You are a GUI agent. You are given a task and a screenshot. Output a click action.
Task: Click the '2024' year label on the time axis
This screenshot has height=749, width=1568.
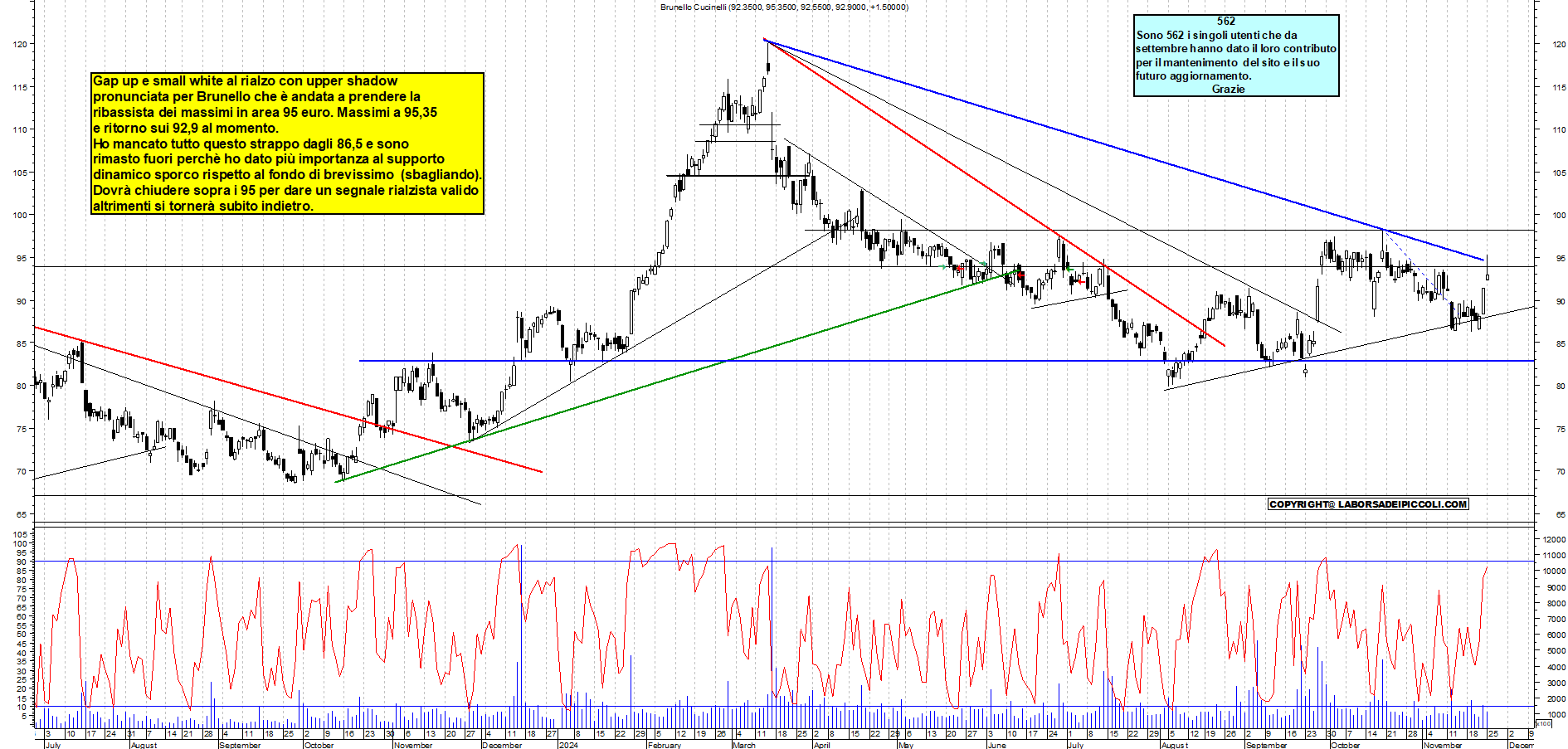(568, 745)
